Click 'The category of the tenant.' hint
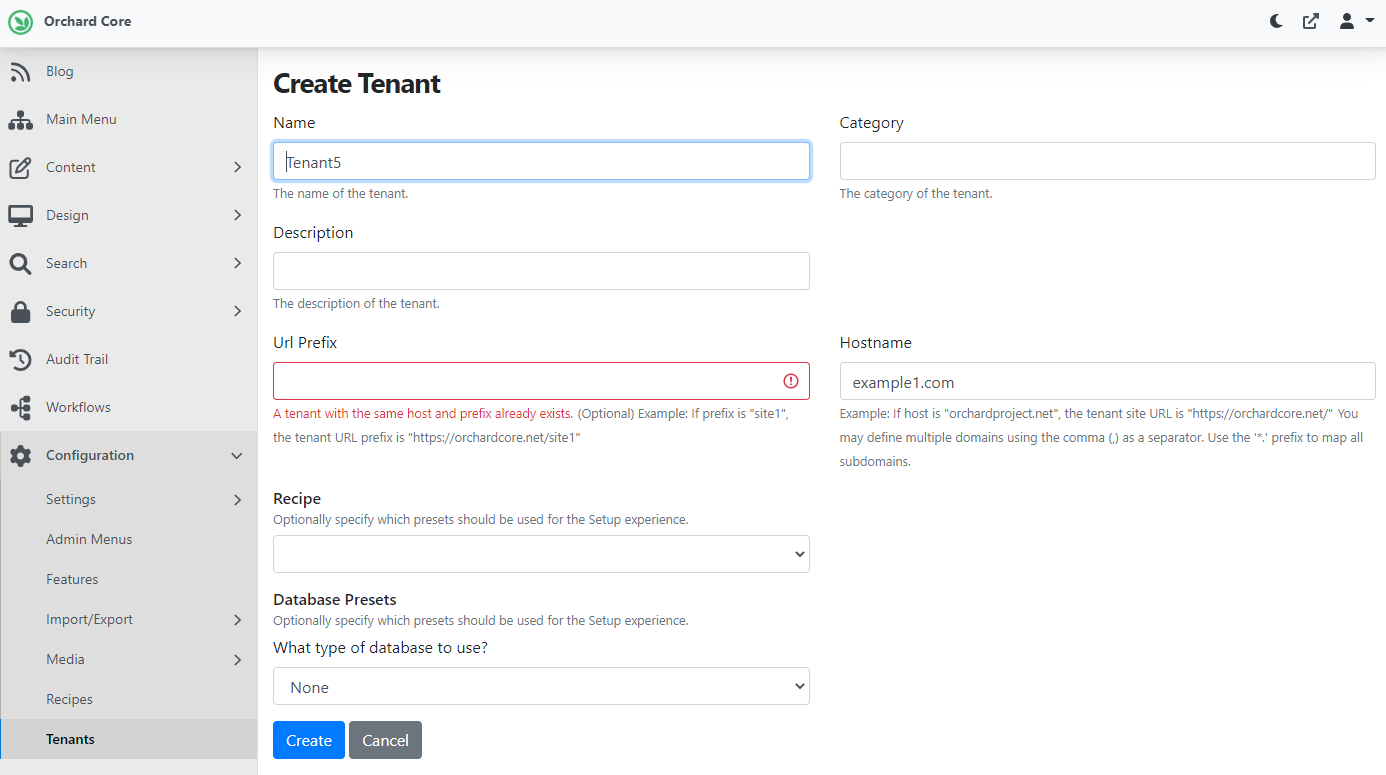The width and height of the screenshot is (1386, 775). click(x=916, y=194)
